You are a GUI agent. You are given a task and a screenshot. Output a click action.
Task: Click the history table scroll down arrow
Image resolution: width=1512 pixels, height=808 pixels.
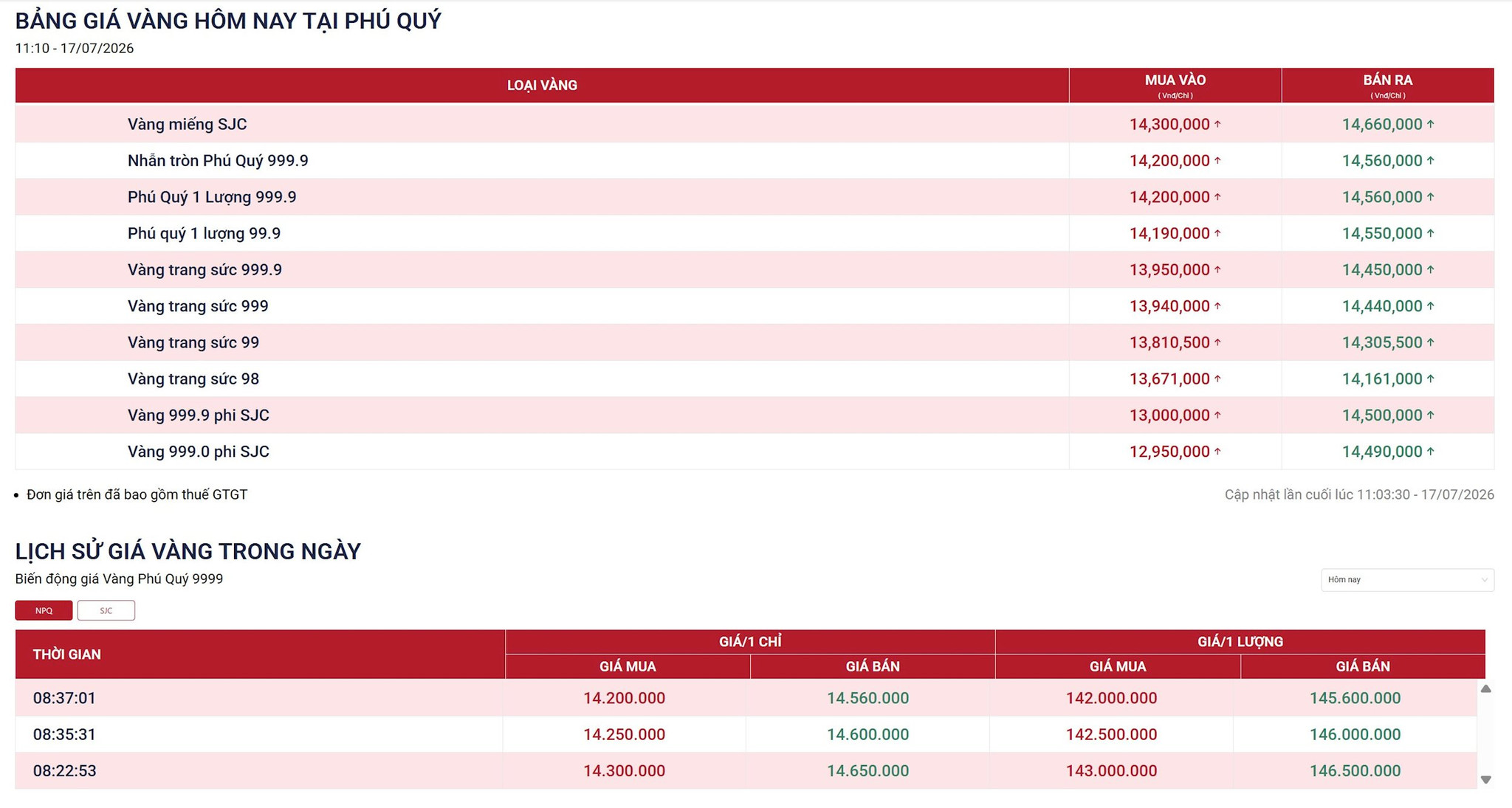(1486, 780)
